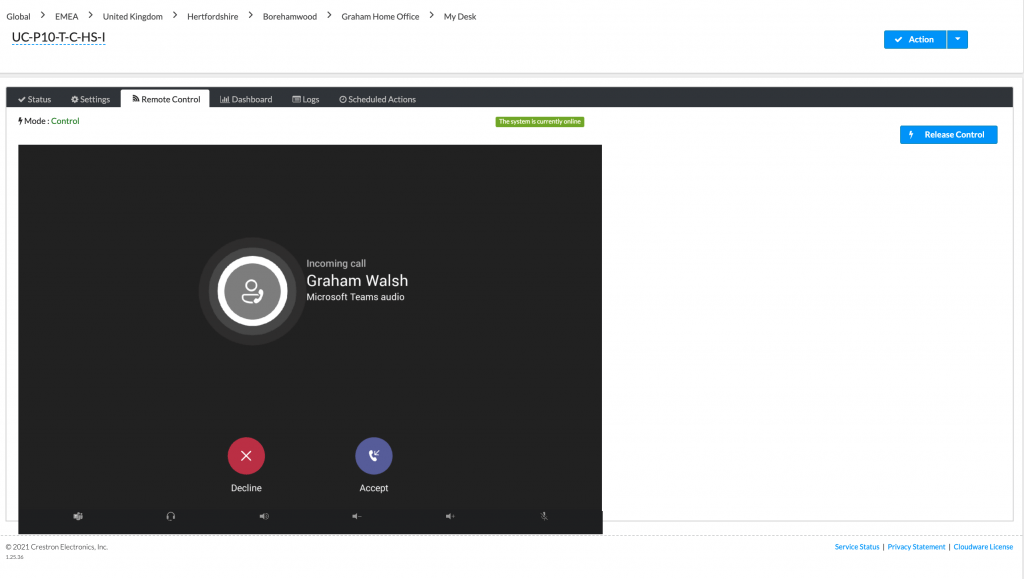1024x579 pixels.
Task: Click the Control mode label
Action: 65,121
